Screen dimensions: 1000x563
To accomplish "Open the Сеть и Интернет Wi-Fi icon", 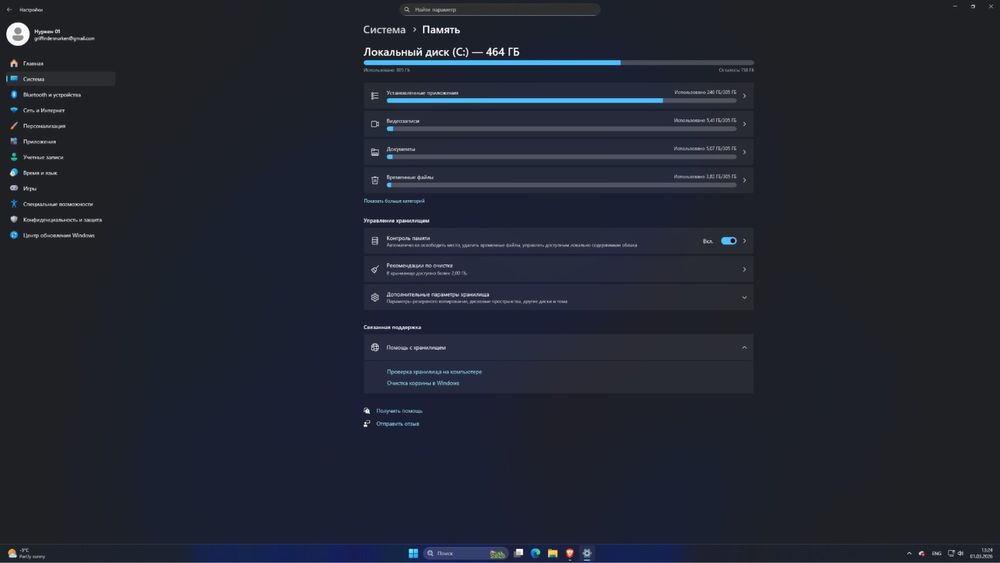I will click(14, 110).
